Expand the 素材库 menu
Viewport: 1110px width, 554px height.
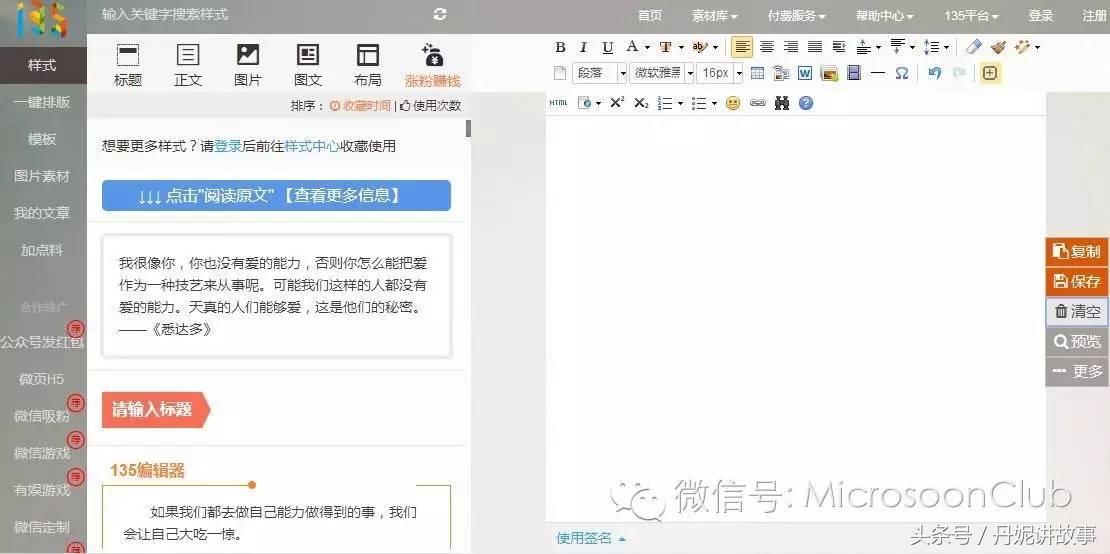pos(714,16)
